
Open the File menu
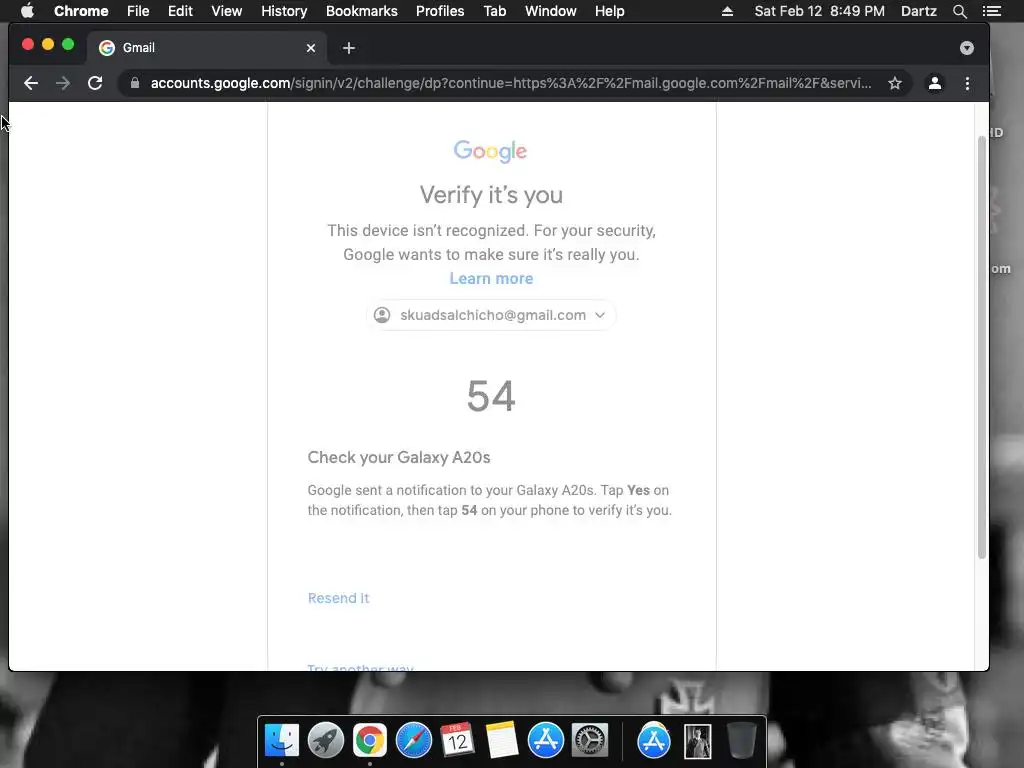(x=138, y=11)
